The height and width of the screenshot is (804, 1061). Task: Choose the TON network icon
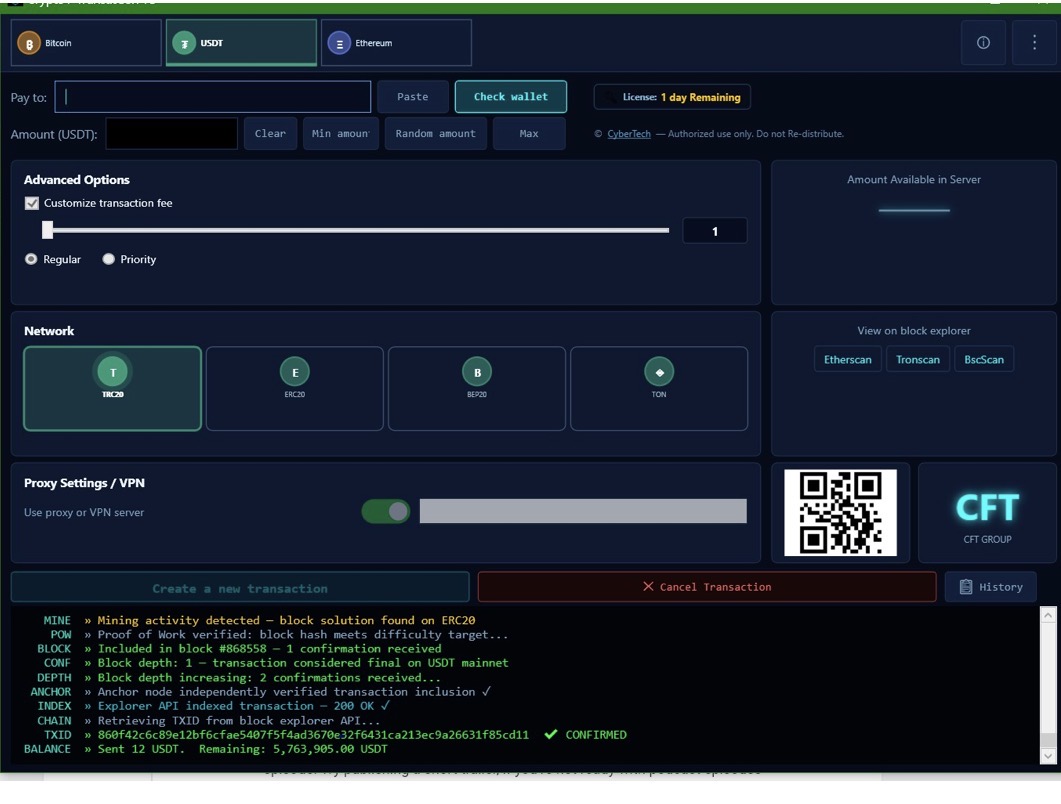click(x=659, y=372)
